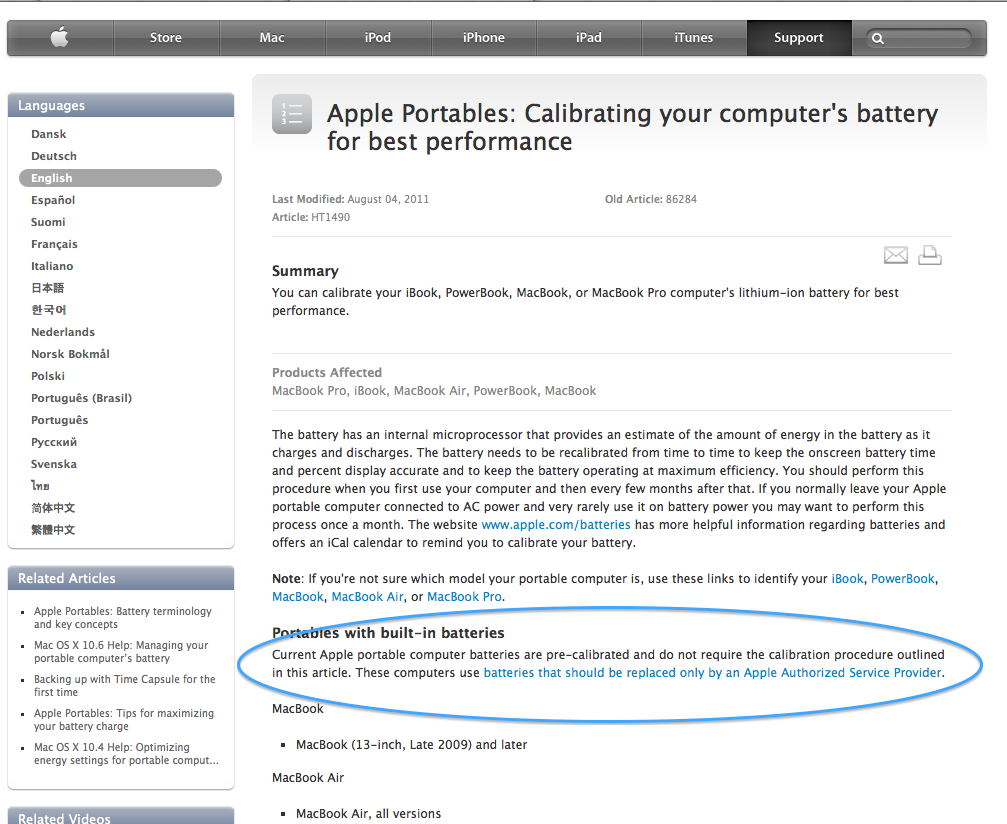Screen dimensions: 1007x824
Task: Select Thai ไทย language
Action: click(40, 486)
